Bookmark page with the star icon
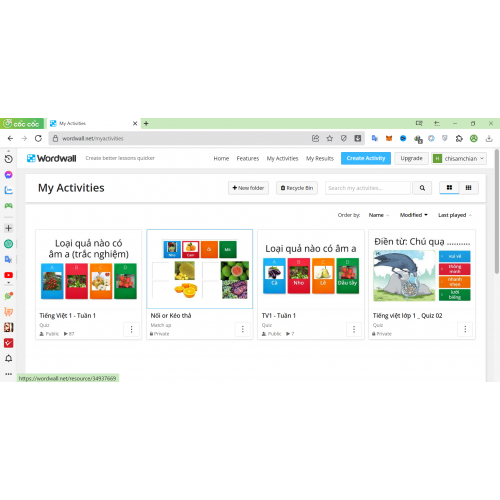This screenshot has height=500, width=500. [x=330, y=138]
